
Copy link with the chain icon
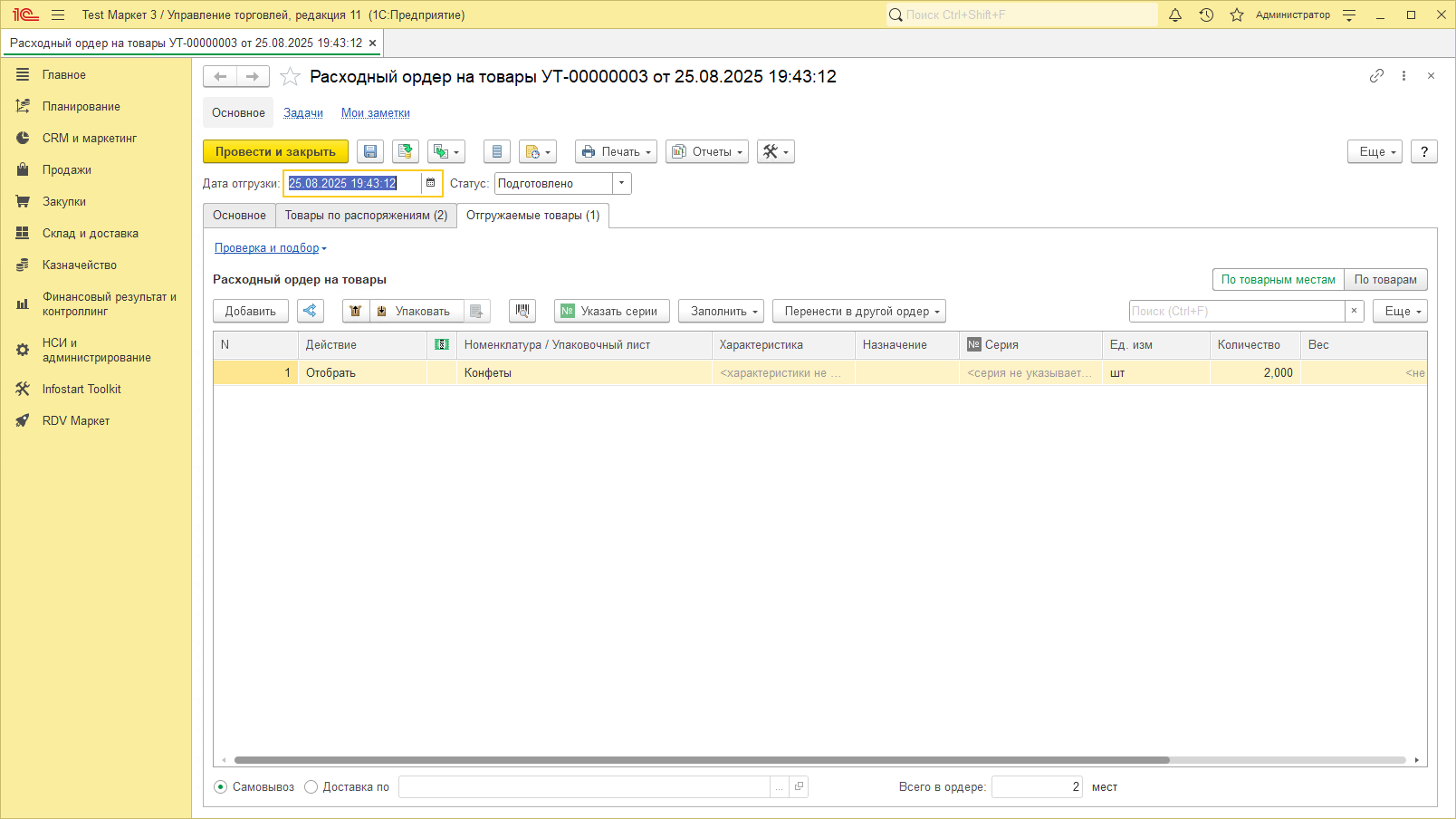[1376, 76]
